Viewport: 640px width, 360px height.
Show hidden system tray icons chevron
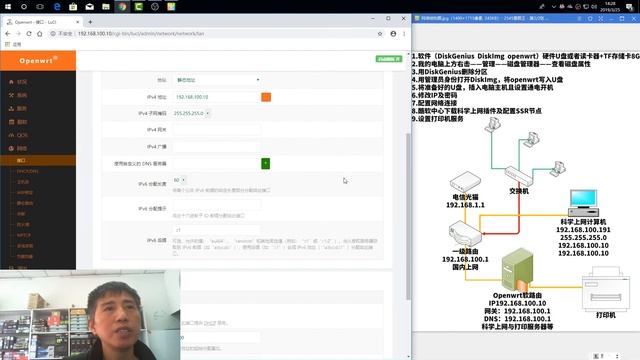tap(553, 7)
